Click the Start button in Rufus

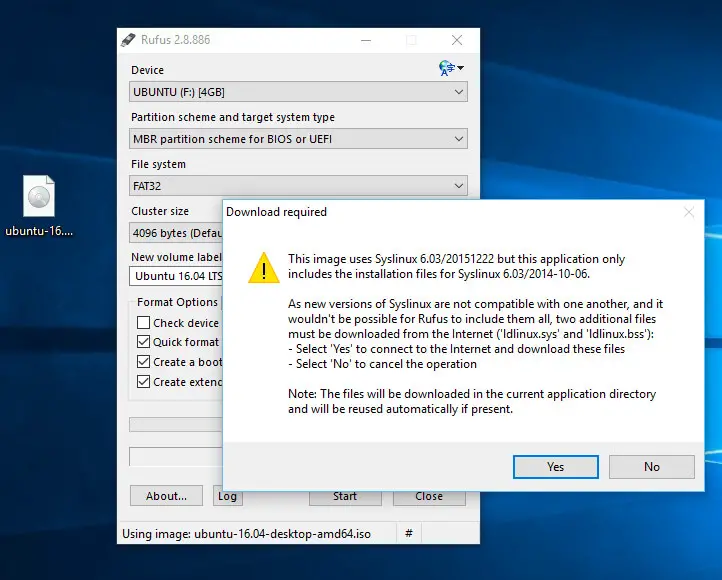pyautogui.click(x=345, y=497)
